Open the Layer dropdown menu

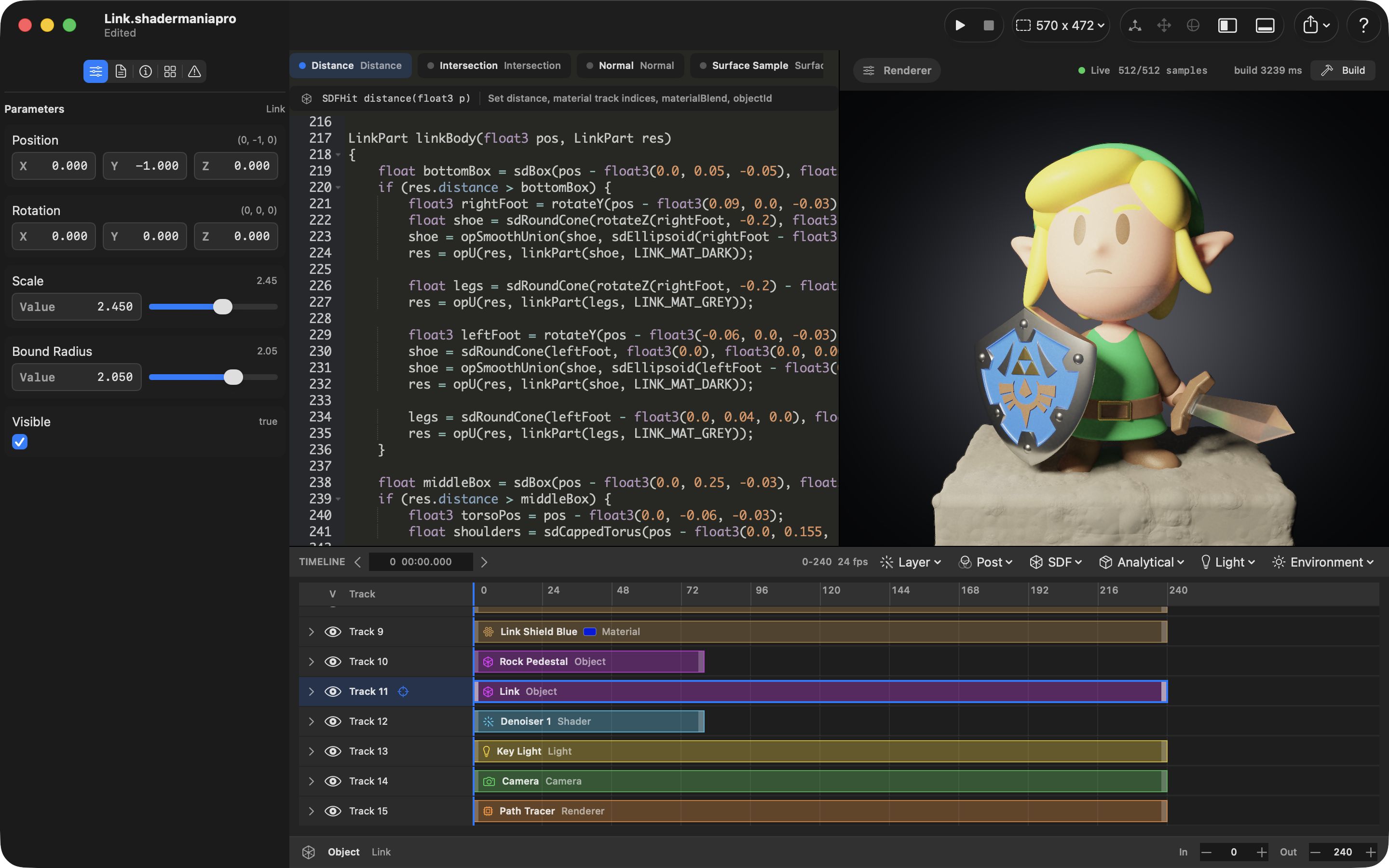(x=911, y=562)
